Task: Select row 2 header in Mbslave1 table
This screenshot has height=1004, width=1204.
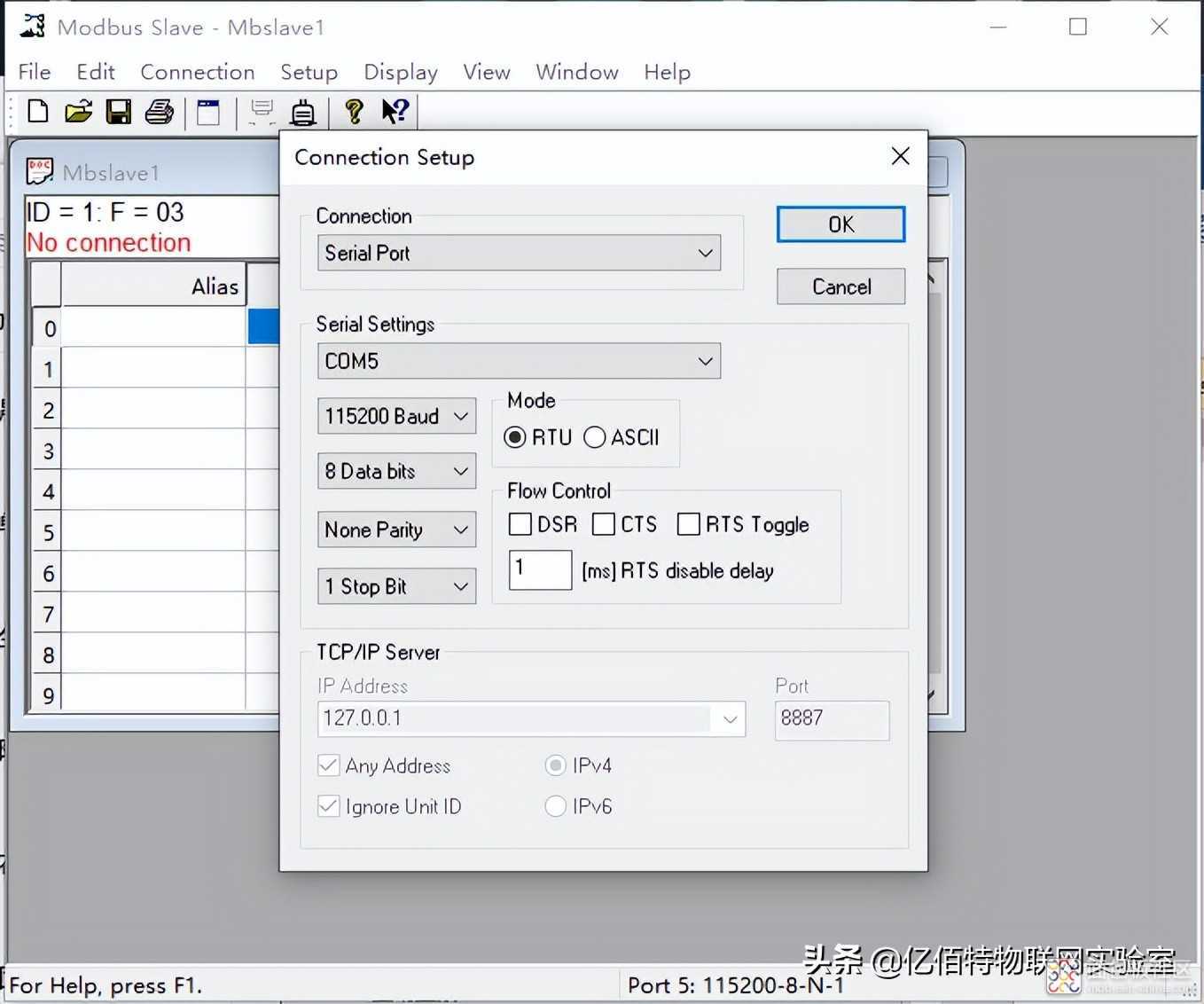Action: click(x=47, y=410)
